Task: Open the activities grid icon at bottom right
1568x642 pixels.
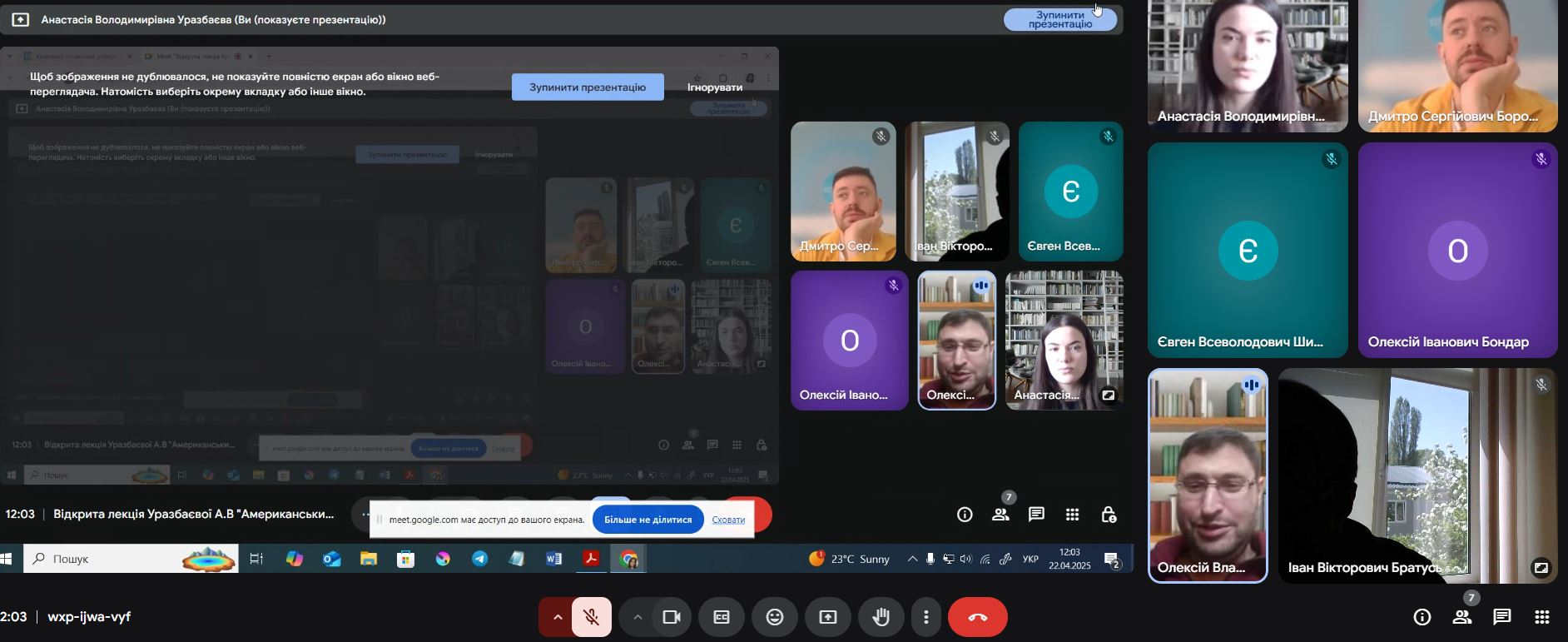Action: (x=1541, y=617)
